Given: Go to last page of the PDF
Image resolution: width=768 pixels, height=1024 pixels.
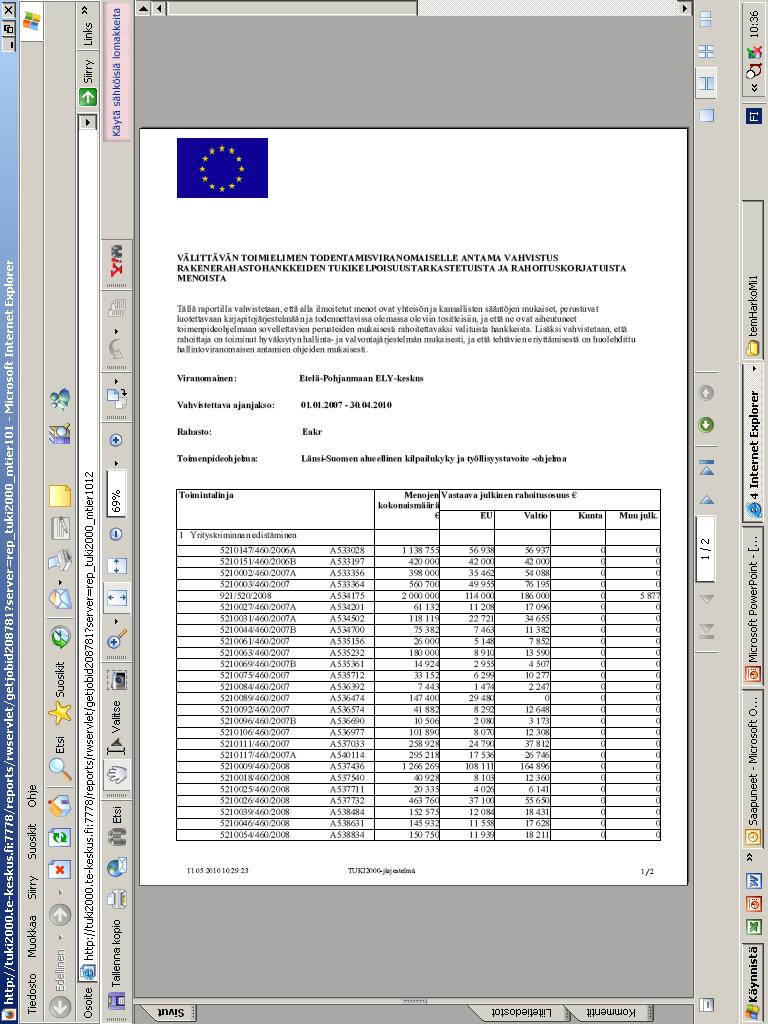Looking at the screenshot, I should 707,468.
